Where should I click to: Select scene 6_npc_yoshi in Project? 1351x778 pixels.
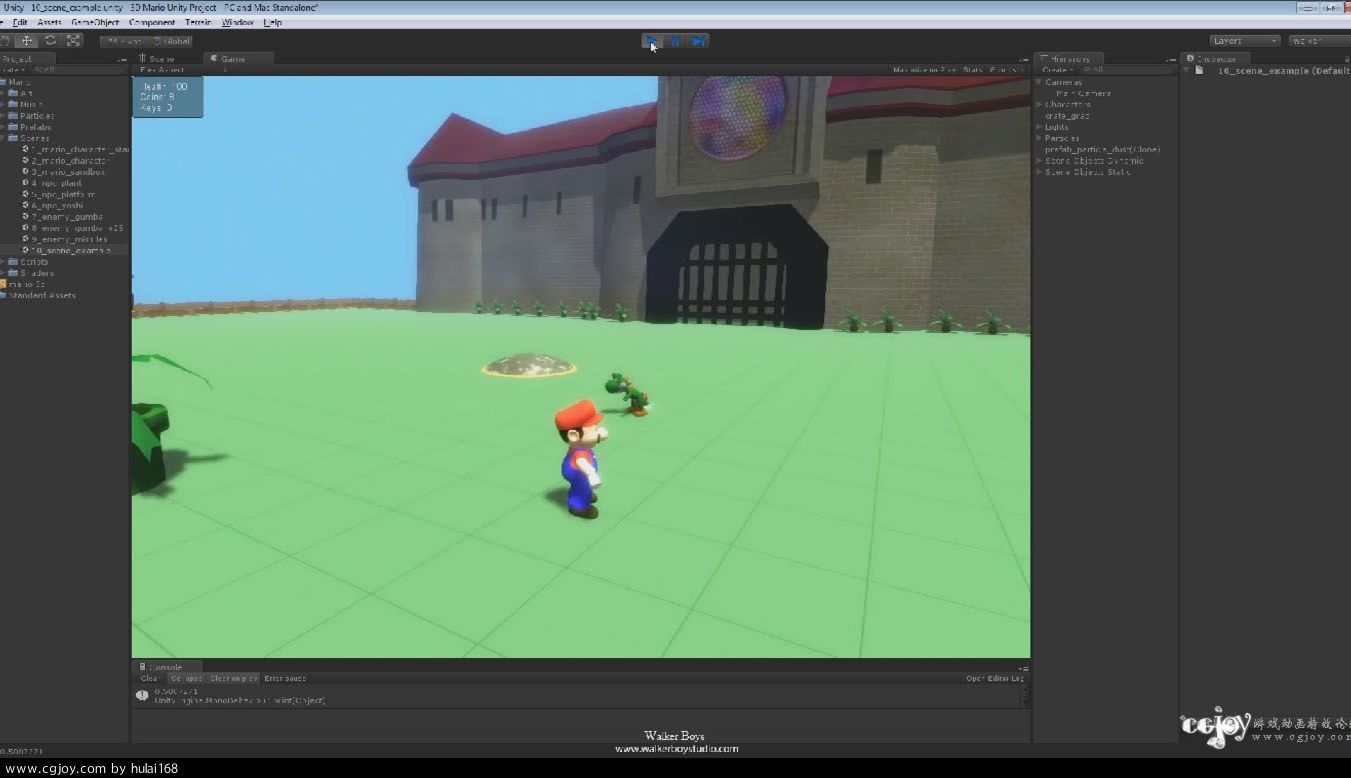tap(56, 205)
